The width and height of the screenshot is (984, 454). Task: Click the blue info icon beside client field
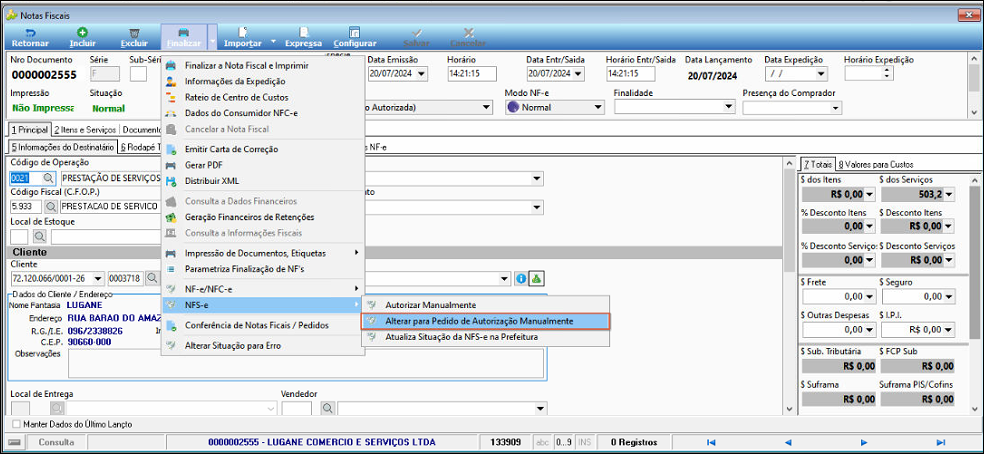point(520,278)
